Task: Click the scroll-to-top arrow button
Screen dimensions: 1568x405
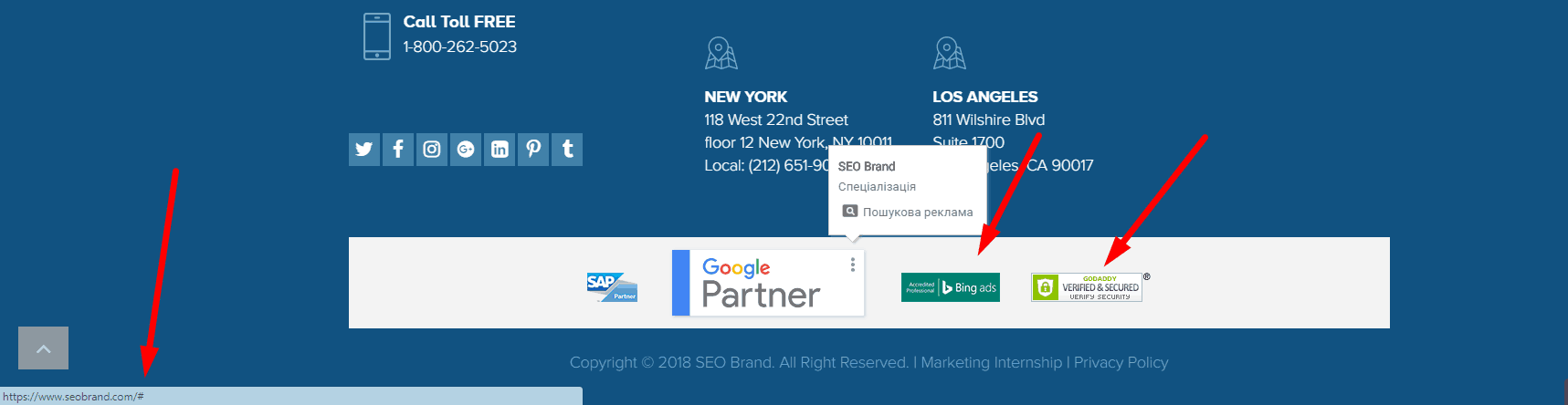Action: click(43, 348)
